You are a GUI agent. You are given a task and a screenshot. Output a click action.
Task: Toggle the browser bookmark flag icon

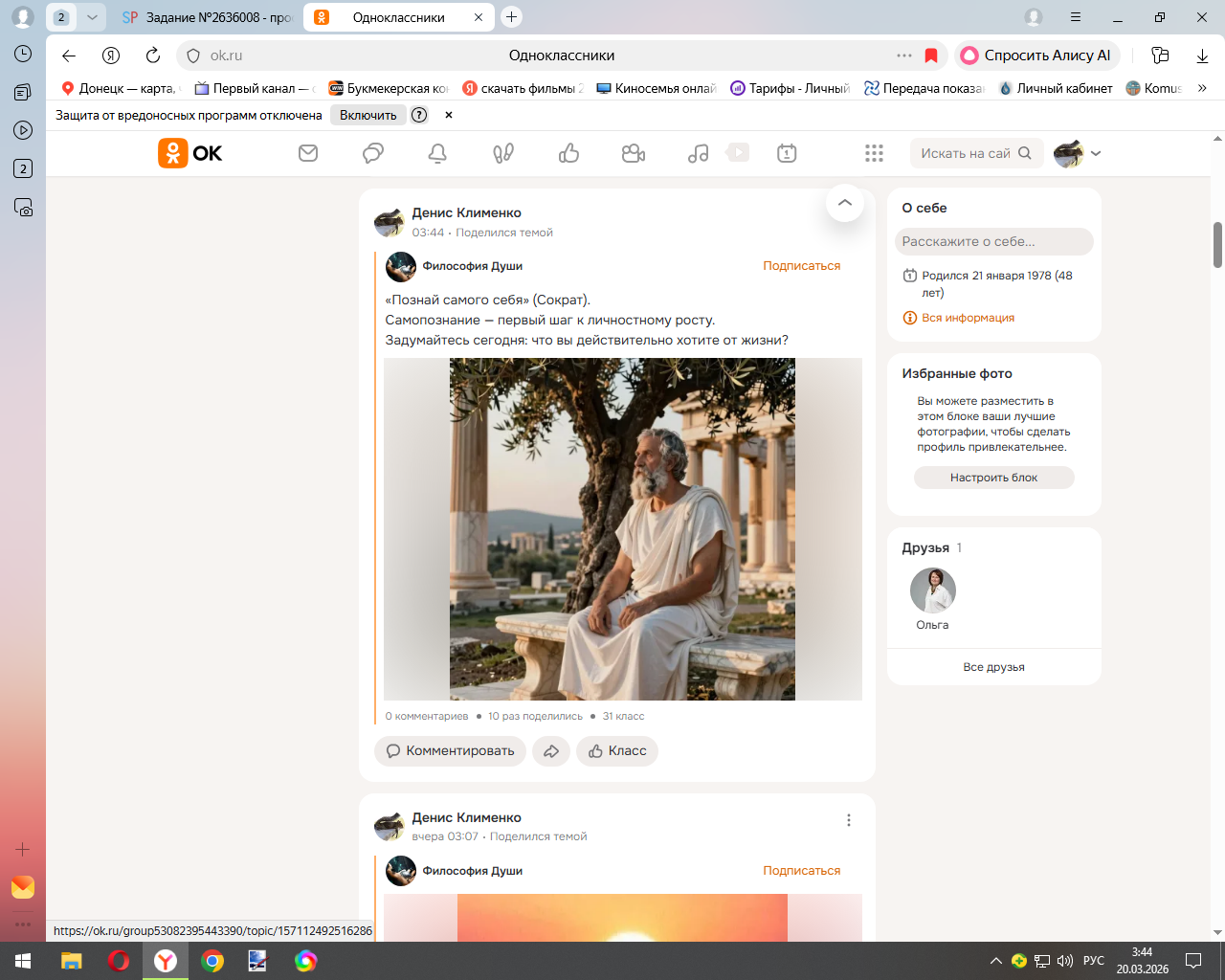click(931, 56)
